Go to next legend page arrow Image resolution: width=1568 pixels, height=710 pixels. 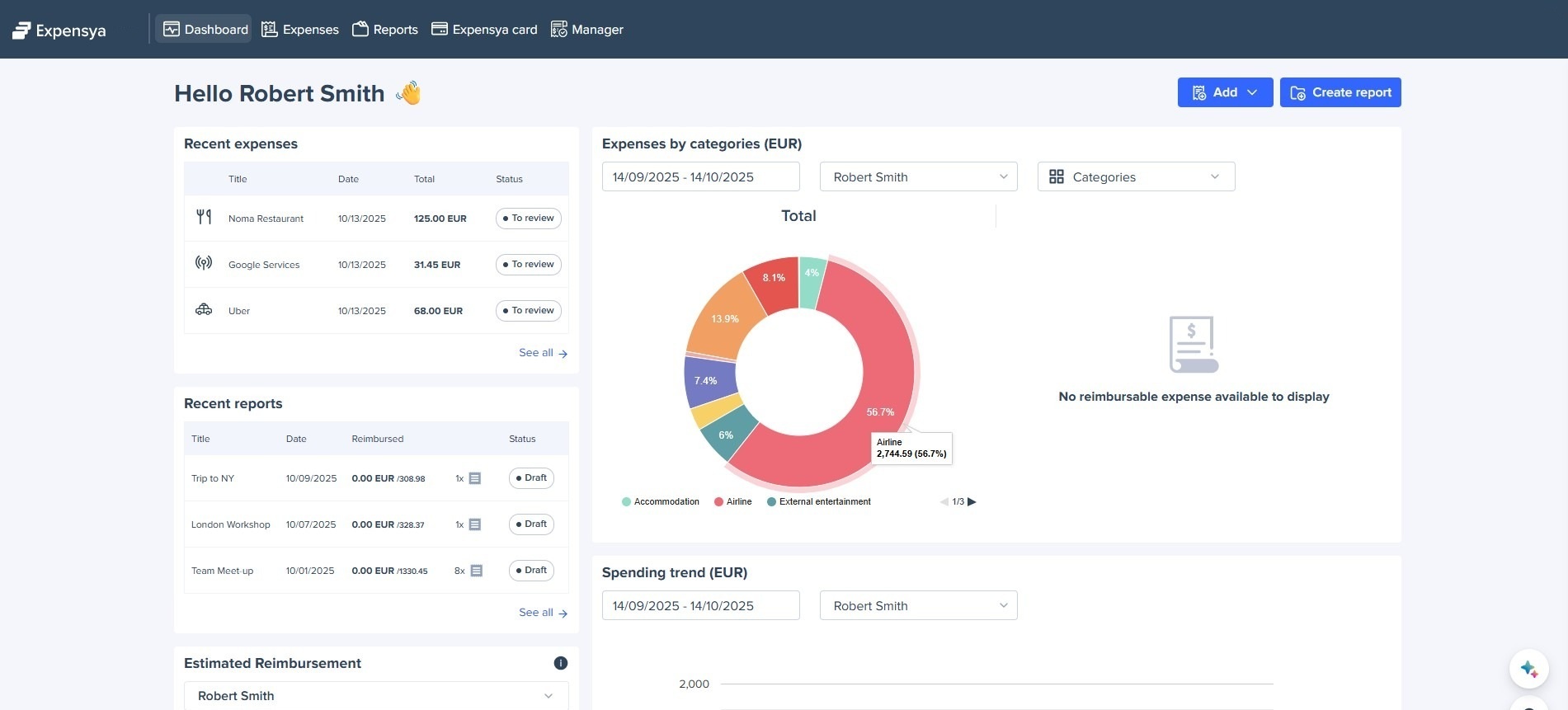click(x=972, y=501)
